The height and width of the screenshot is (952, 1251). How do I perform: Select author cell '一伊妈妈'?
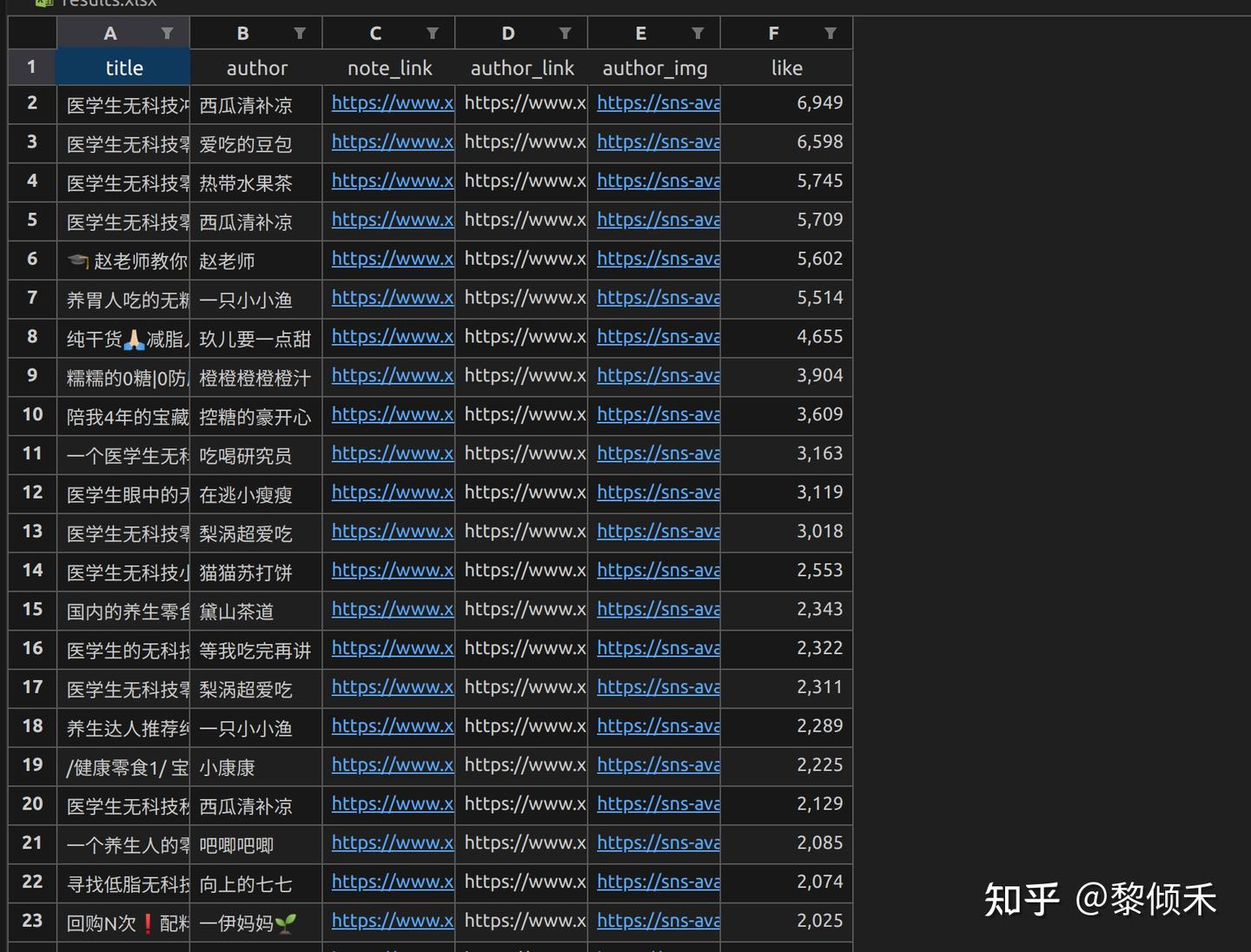click(x=256, y=922)
